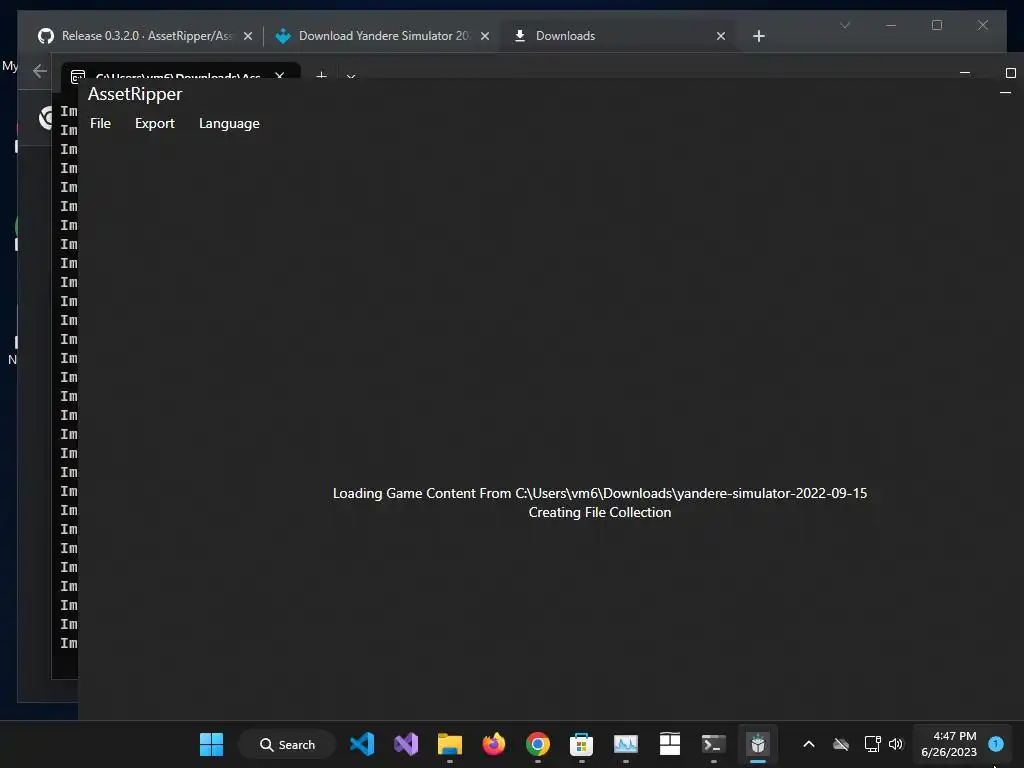The height and width of the screenshot is (768, 1024).
Task: Open the Export menu in AssetRipper
Action: tap(155, 123)
